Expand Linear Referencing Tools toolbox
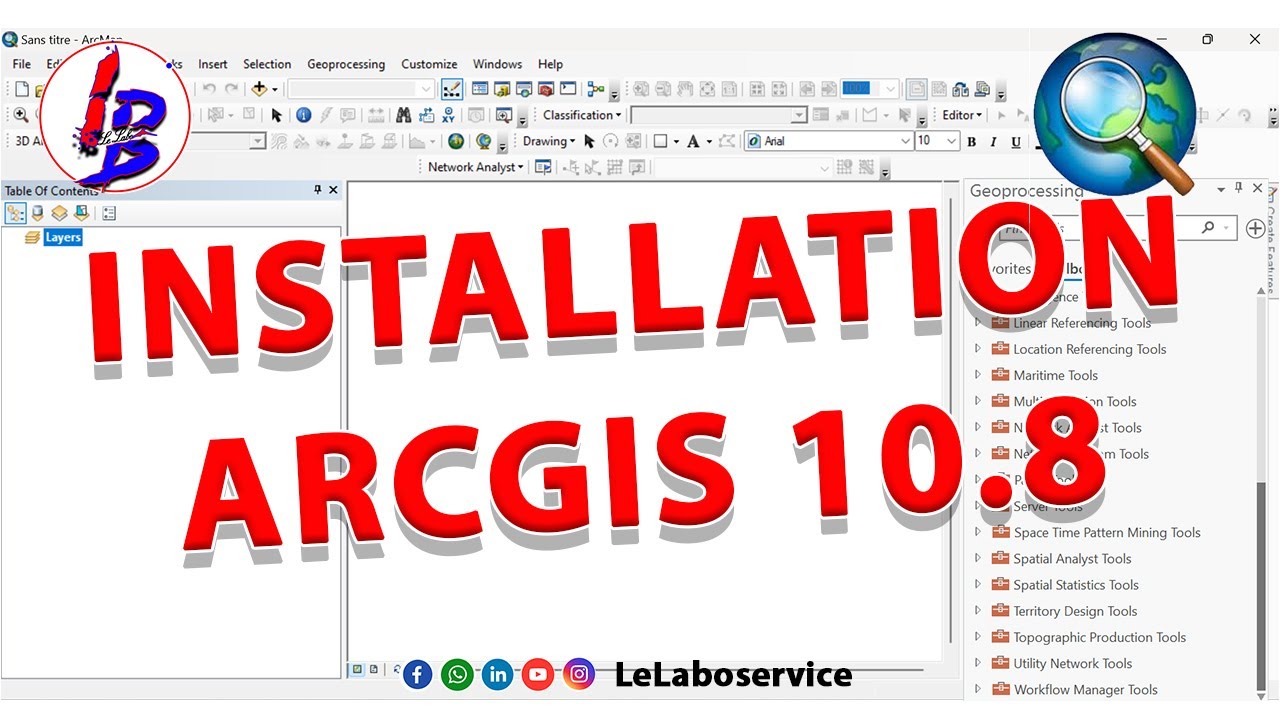Screen dimensions: 1280x720 [x=978, y=322]
